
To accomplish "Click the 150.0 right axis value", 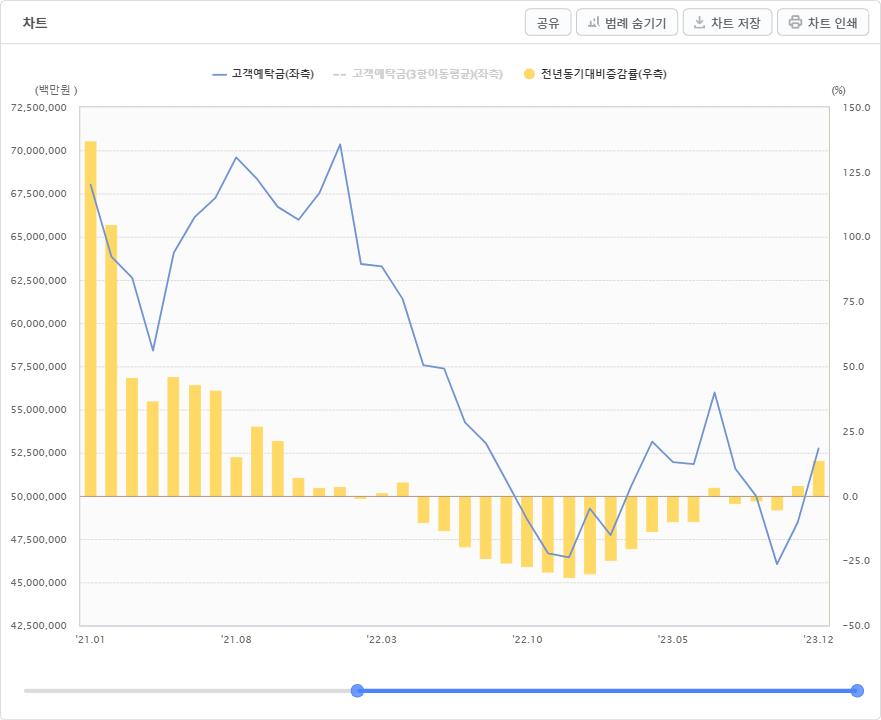I will pyautogui.click(x=857, y=107).
